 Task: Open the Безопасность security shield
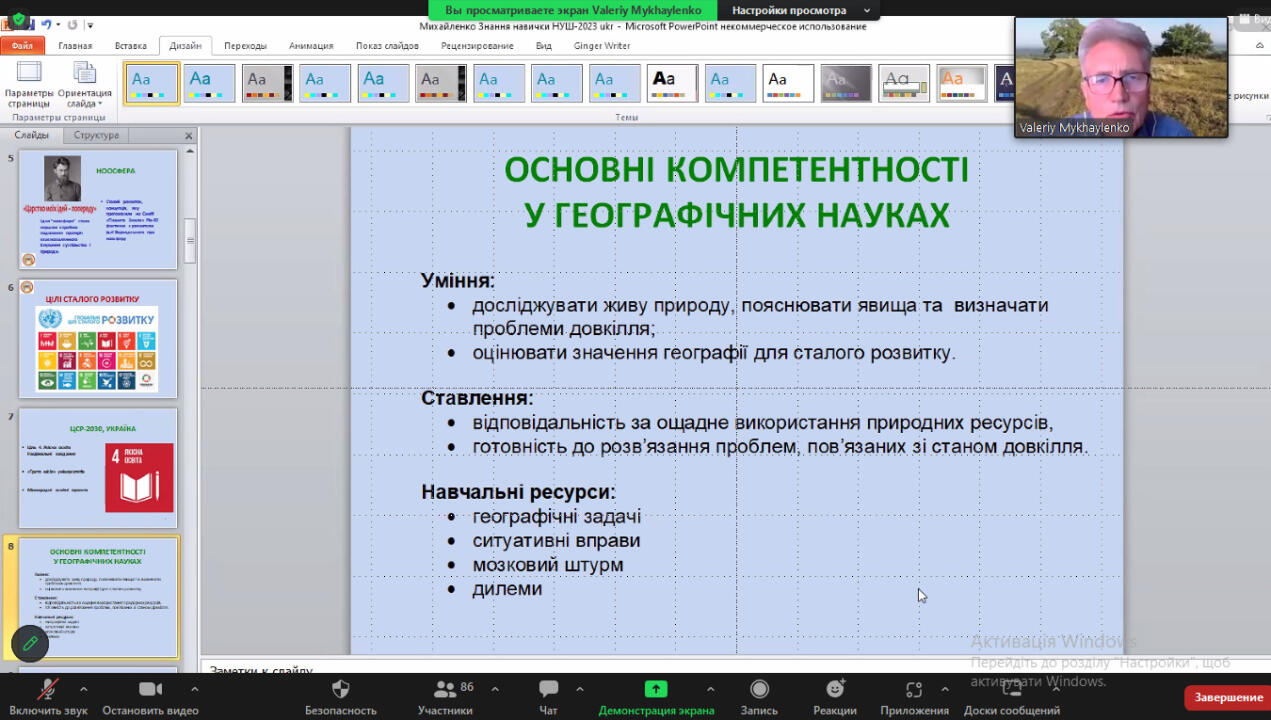(340, 697)
